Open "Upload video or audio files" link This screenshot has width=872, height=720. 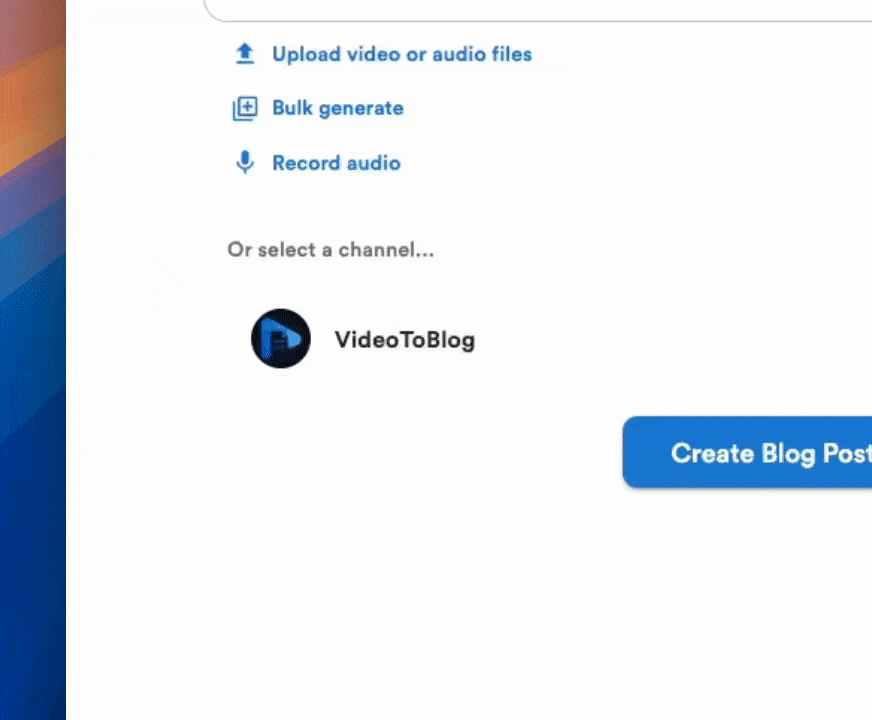point(401,54)
